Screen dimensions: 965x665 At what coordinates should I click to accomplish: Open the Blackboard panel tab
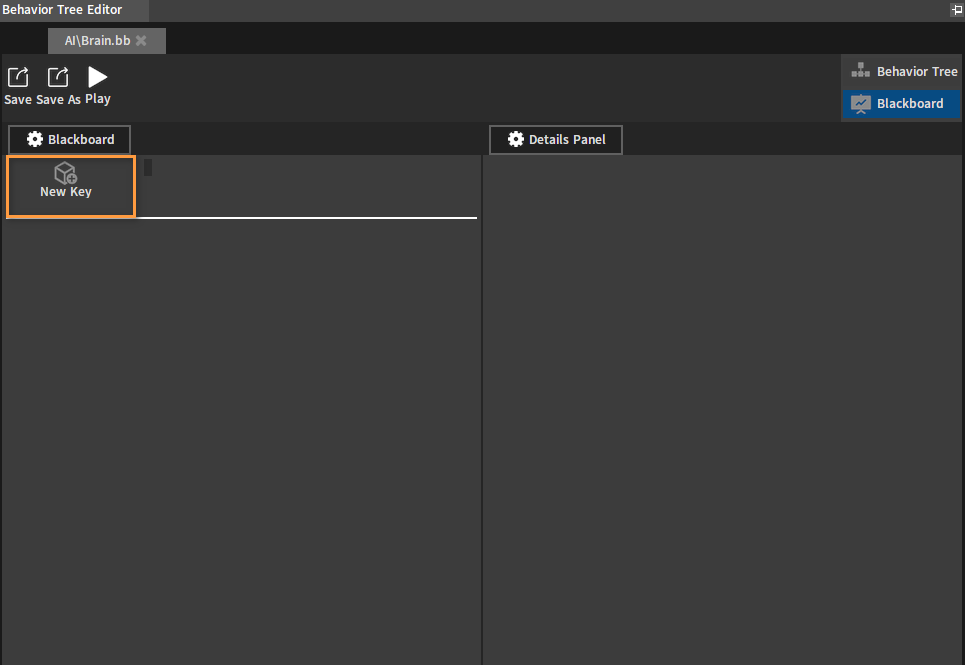70,140
